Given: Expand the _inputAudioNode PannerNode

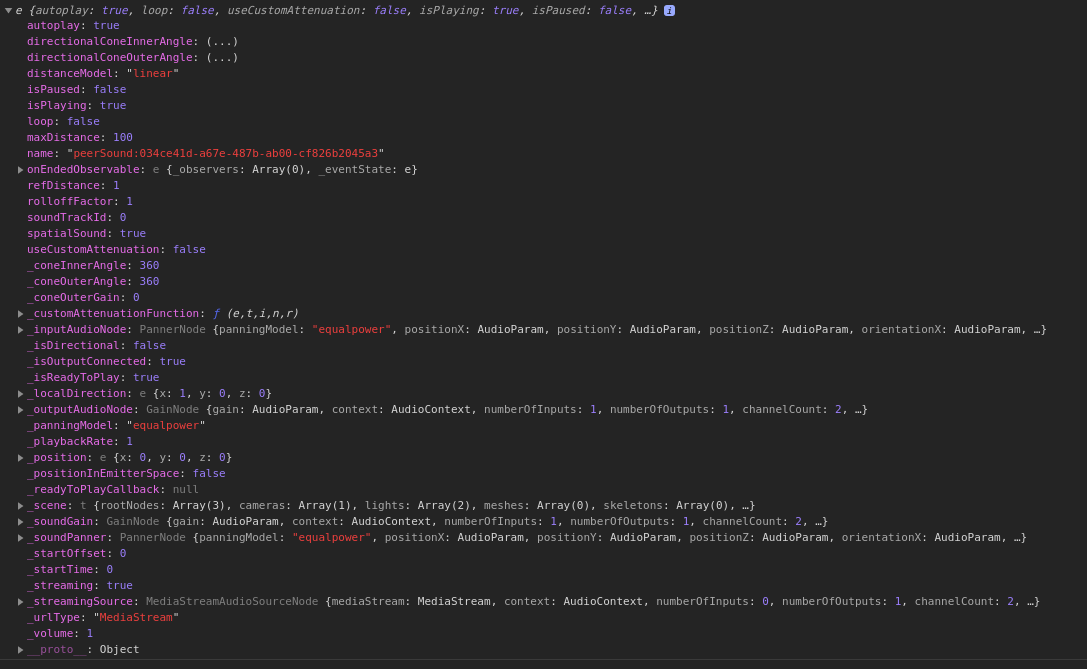Looking at the screenshot, I should pos(21,330).
